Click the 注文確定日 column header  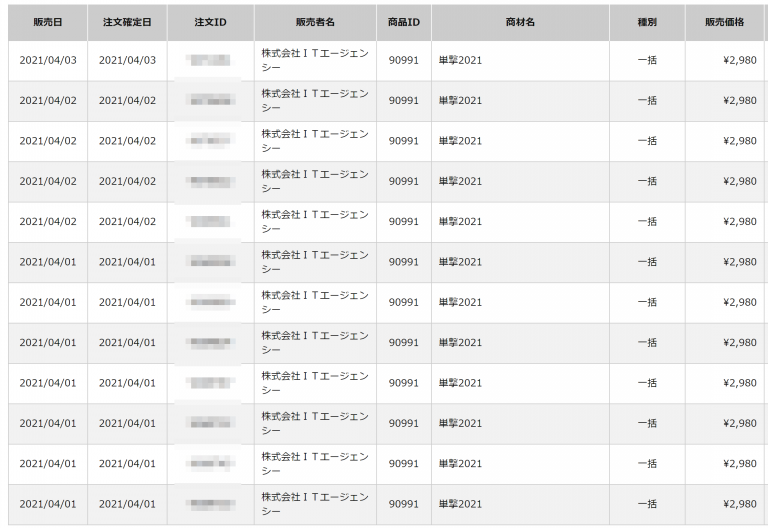(x=127, y=22)
